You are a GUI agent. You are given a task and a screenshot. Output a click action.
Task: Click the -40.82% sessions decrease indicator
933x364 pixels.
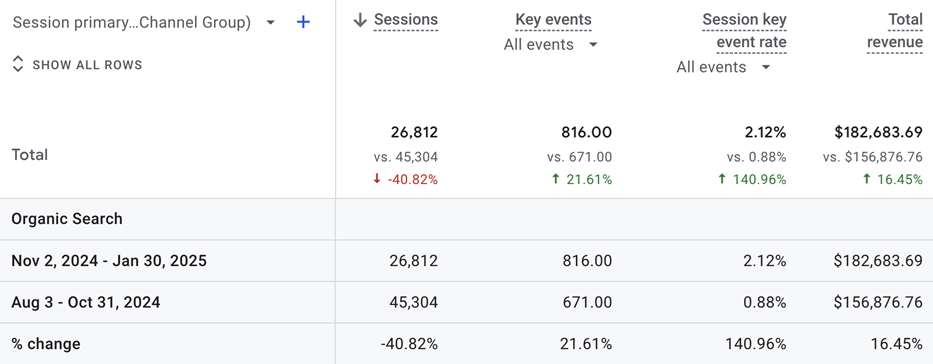coord(405,179)
